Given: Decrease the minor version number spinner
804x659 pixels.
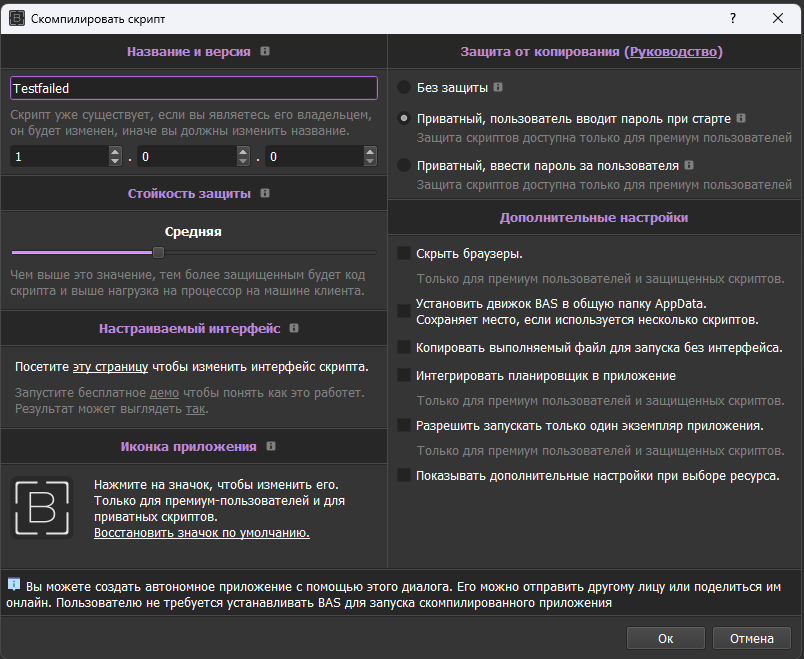Looking at the screenshot, I should coord(243,162).
